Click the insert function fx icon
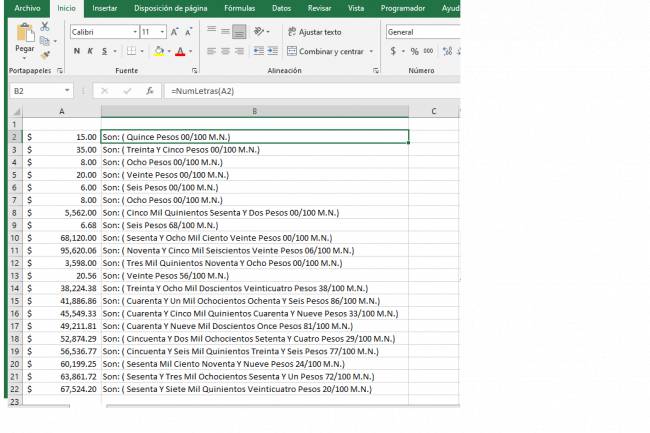The width and height of the screenshot is (650, 433). point(149,90)
